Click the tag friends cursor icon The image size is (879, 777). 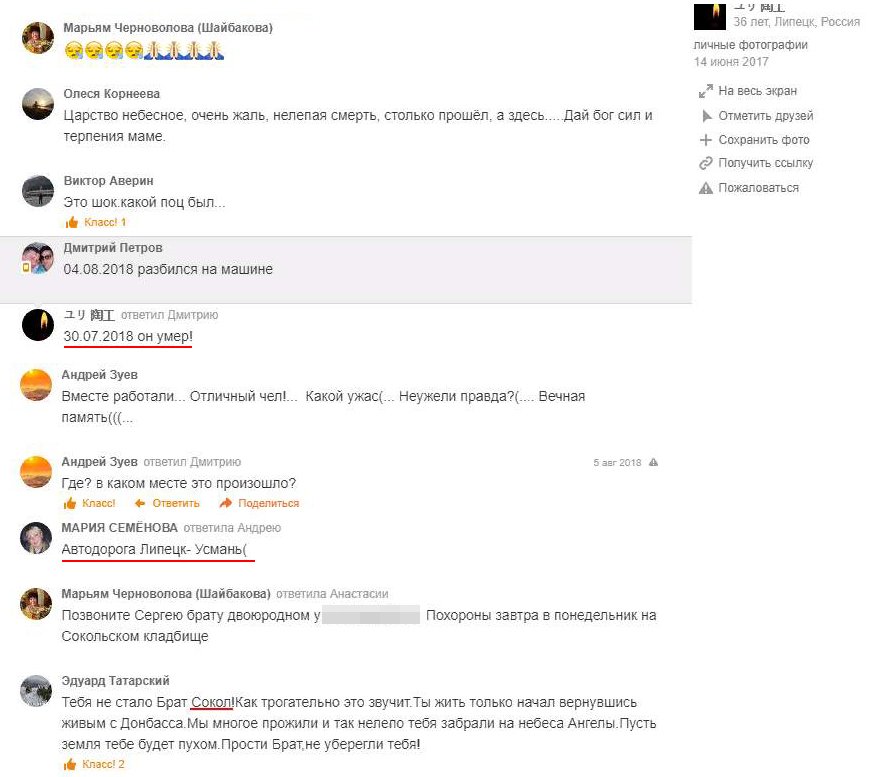pos(706,116)
